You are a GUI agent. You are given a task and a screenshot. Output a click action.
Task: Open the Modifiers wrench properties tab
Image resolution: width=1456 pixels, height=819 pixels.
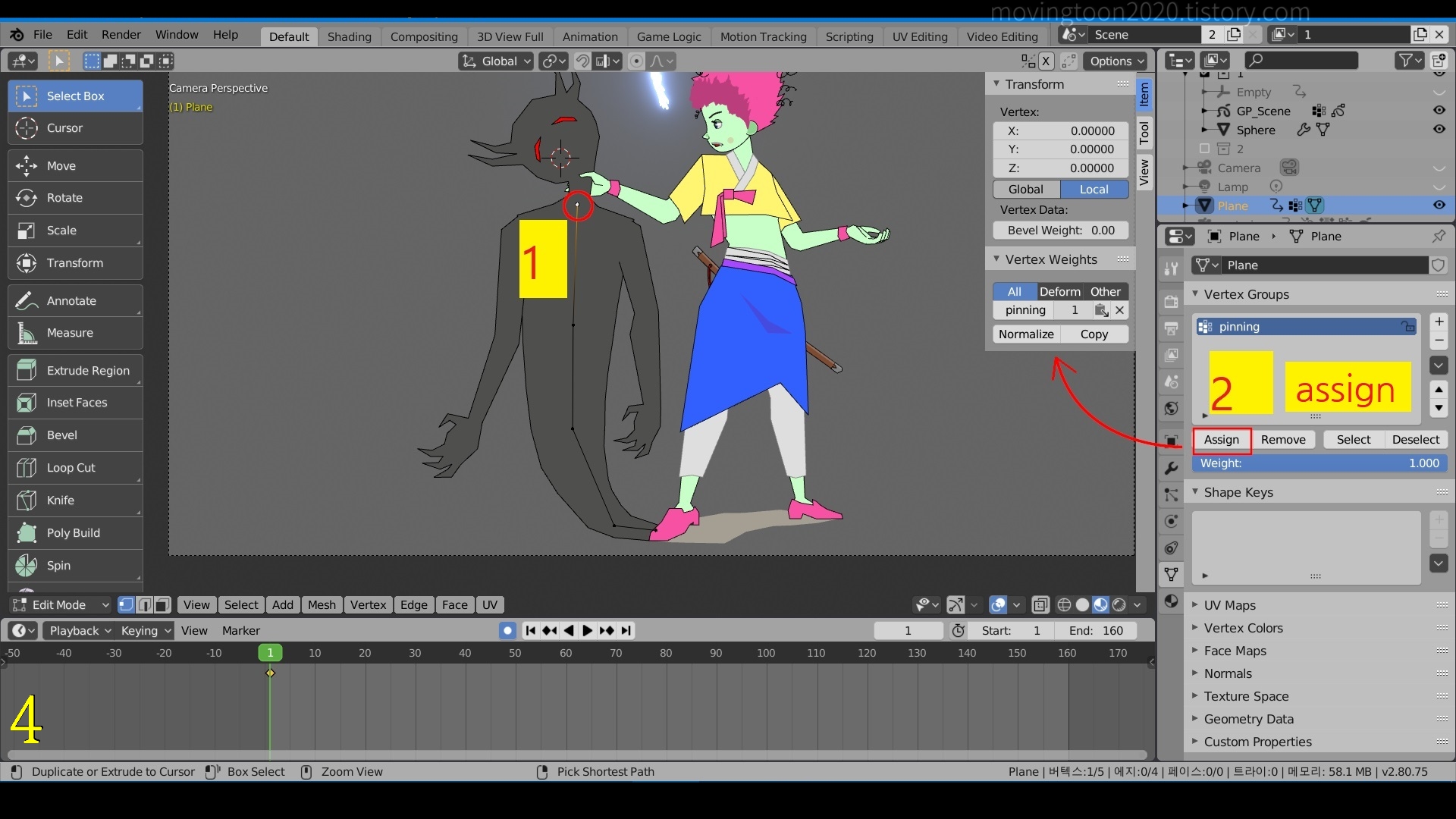click(x=1172, y=468)
